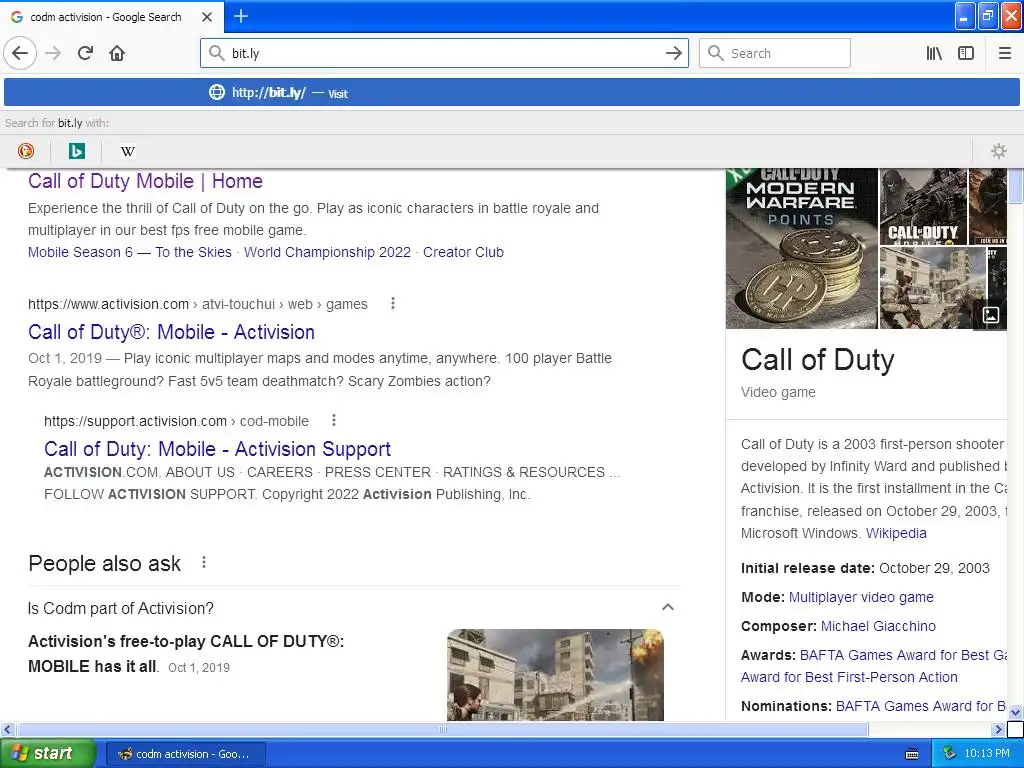Click the https://www.activision.com breadcrumb URL
1024x768 pixels.
click(108, 304)
